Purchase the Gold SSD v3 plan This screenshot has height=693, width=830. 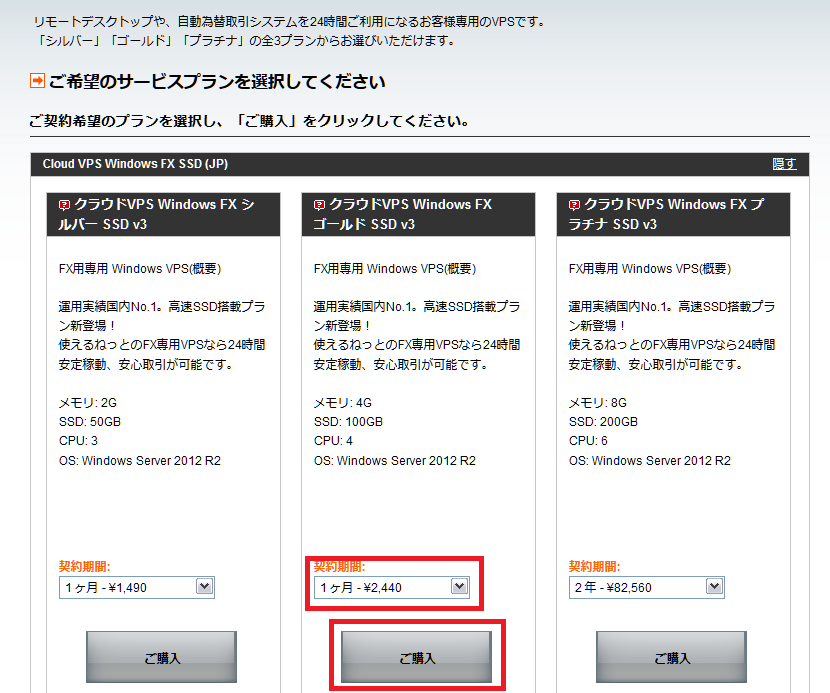[417, 657]
